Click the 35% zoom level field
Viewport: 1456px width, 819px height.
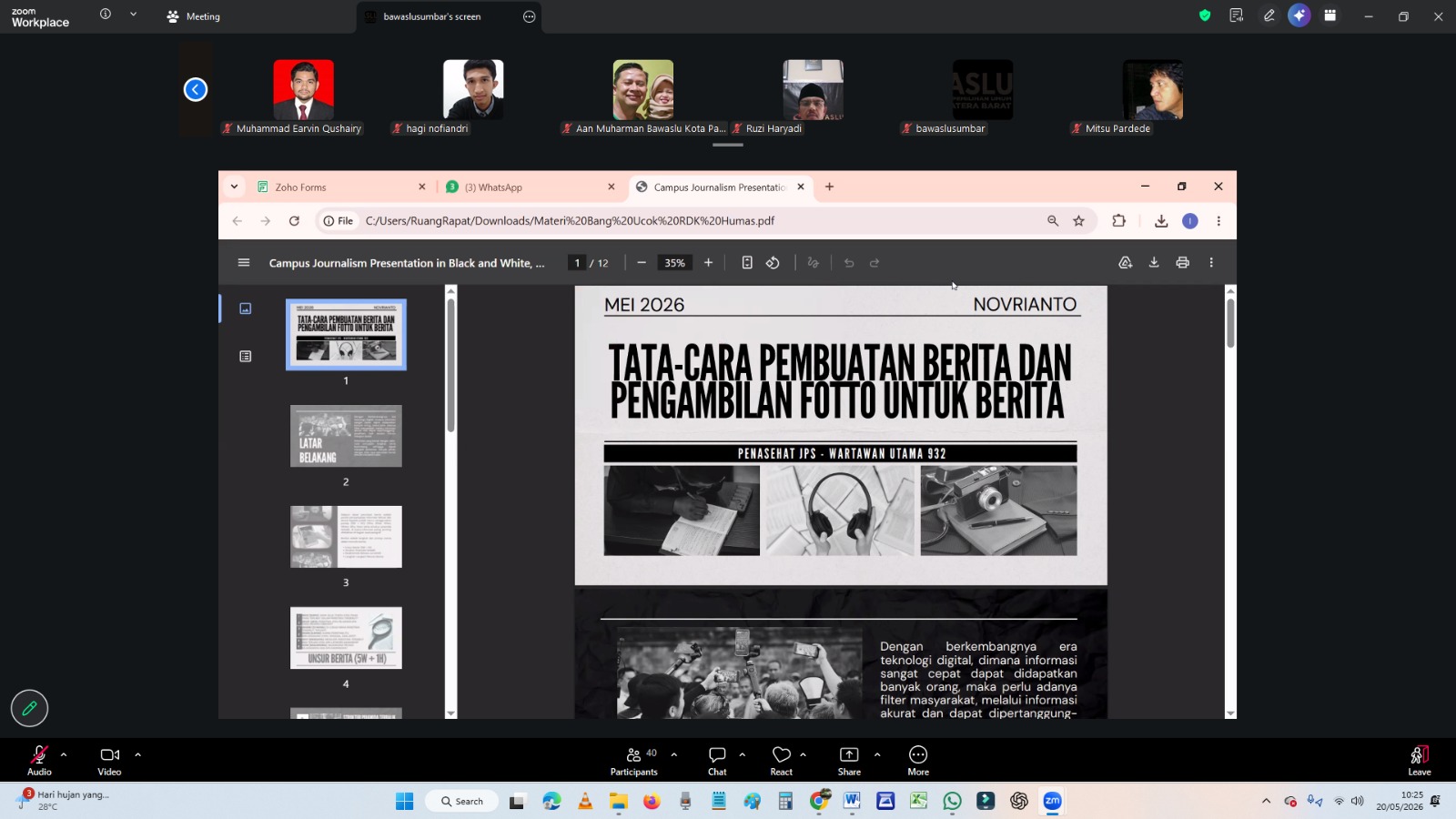pyautogui.click(x=674, y=263)
